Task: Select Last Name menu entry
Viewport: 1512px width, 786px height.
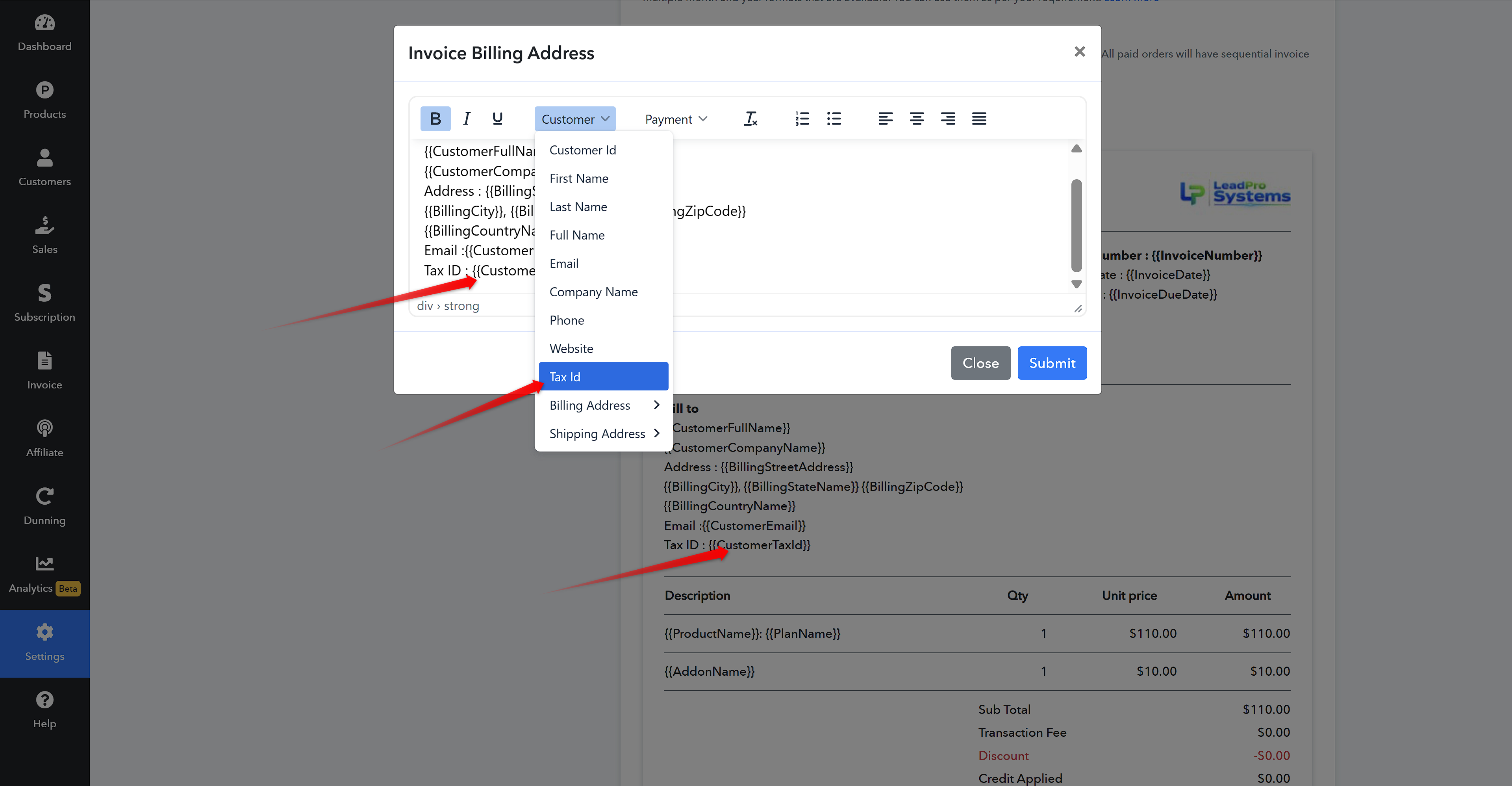Action: coord(603,207)
